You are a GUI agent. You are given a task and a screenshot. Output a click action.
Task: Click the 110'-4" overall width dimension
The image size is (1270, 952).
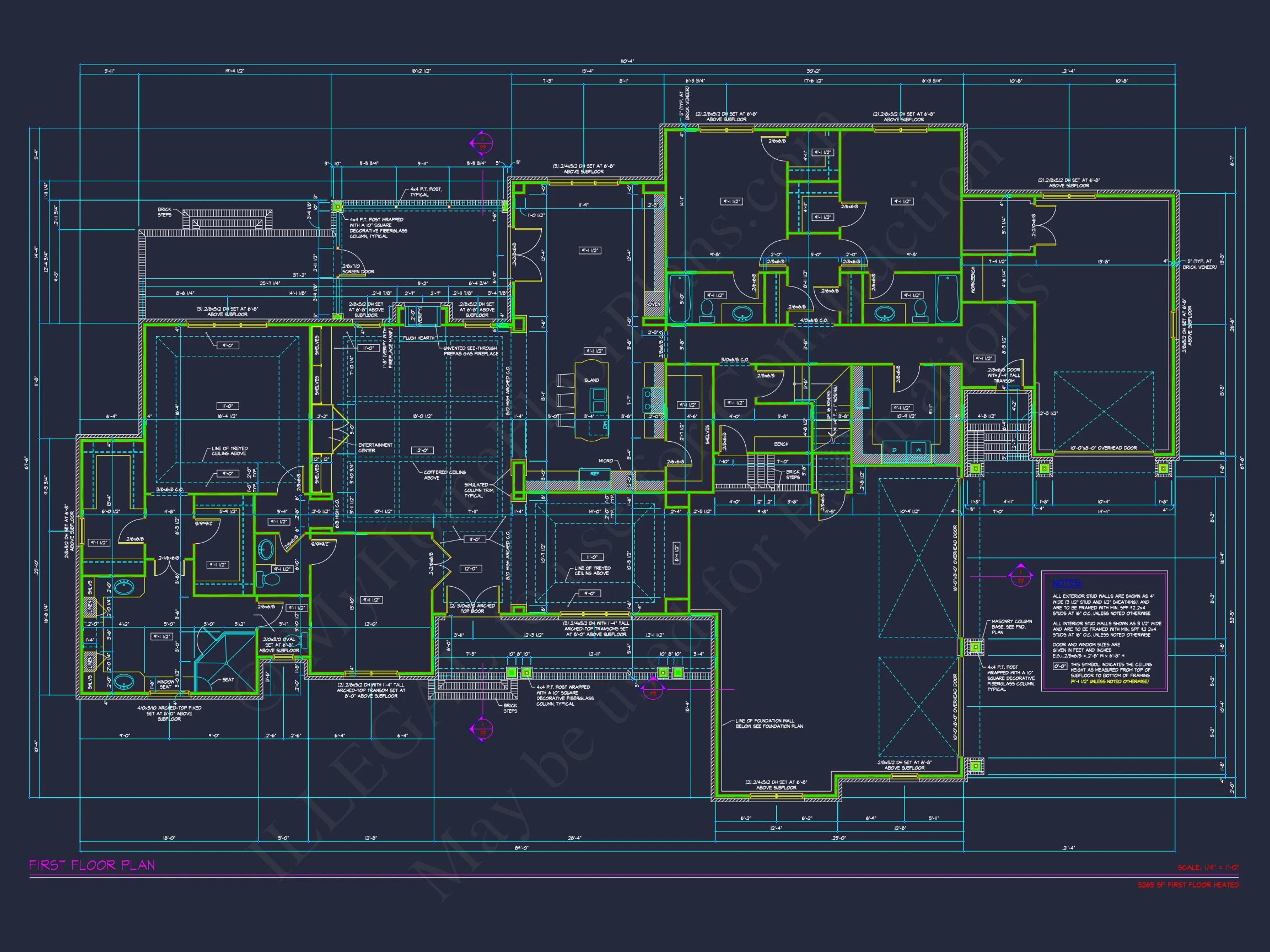pyautogui.click(x=627, y=61)
